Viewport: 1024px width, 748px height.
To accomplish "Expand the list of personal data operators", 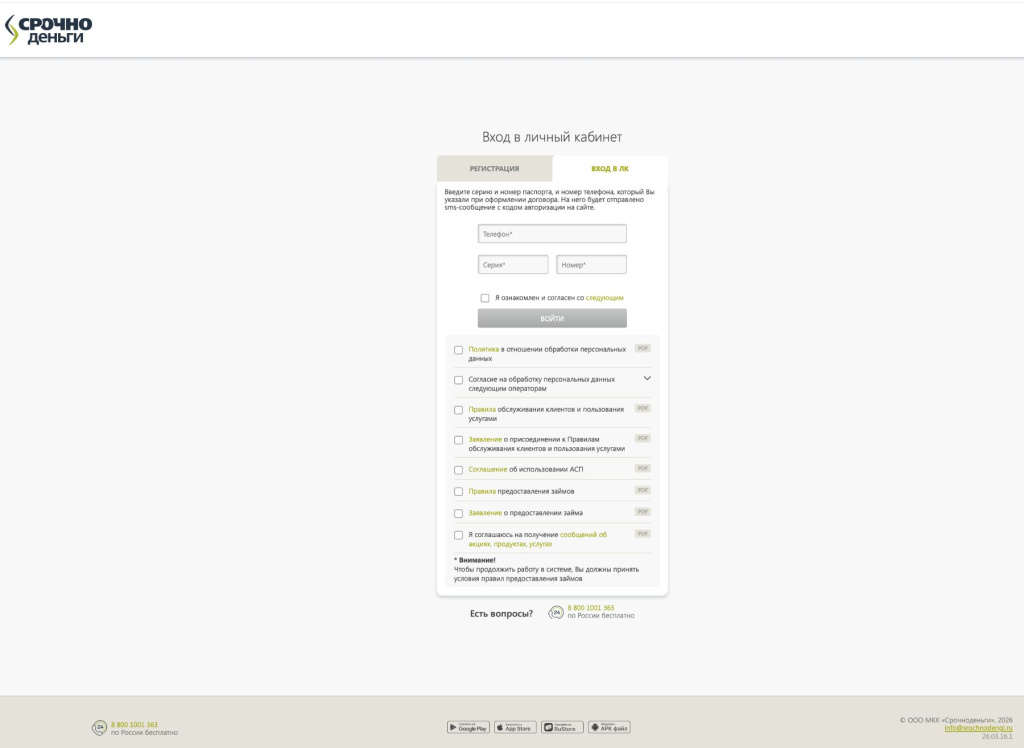I will point(647,378).
